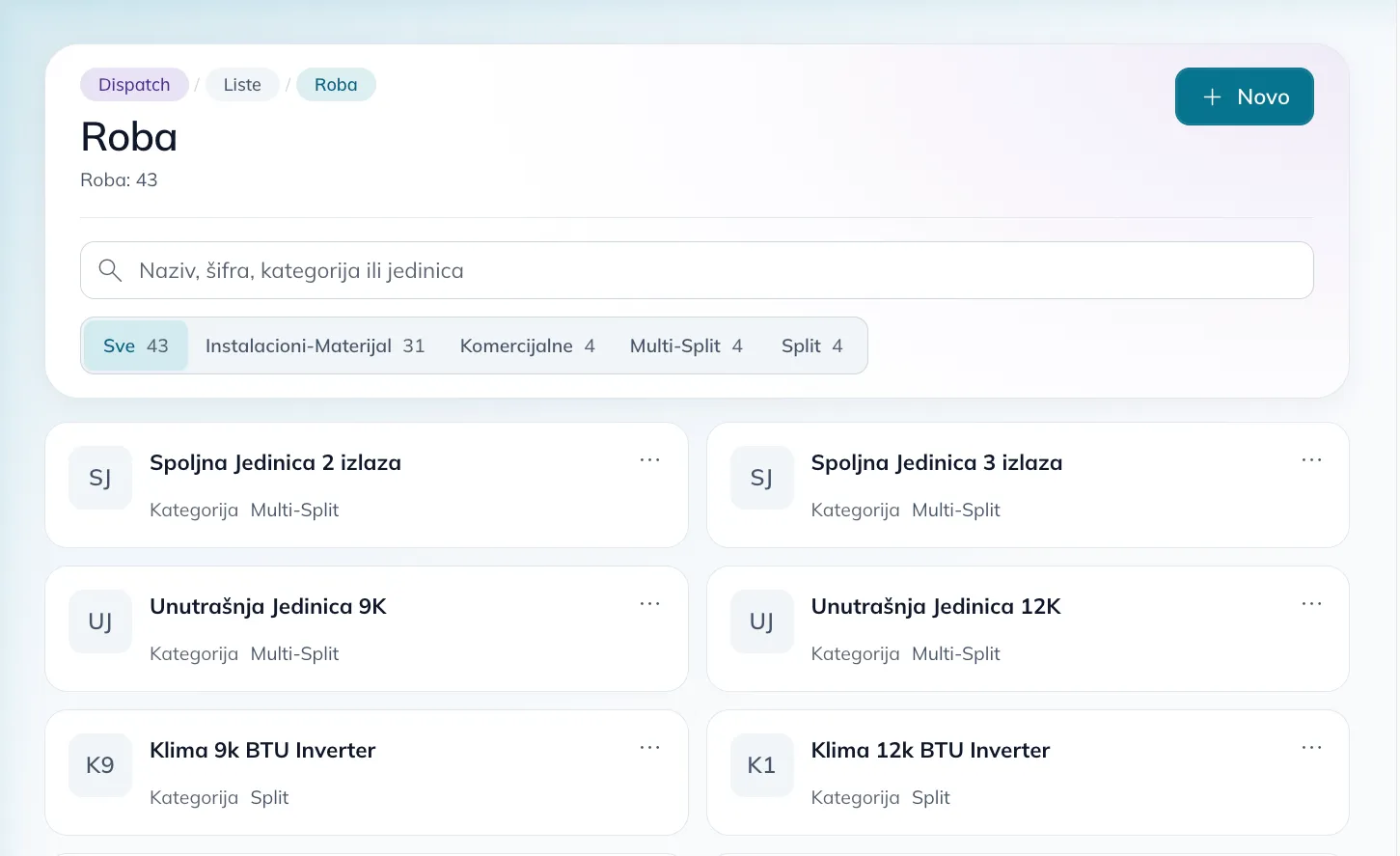Select the Sve filter tab
Image resolution: width=1400 pixels, height=856 pixels.
(x=136, y=345)
